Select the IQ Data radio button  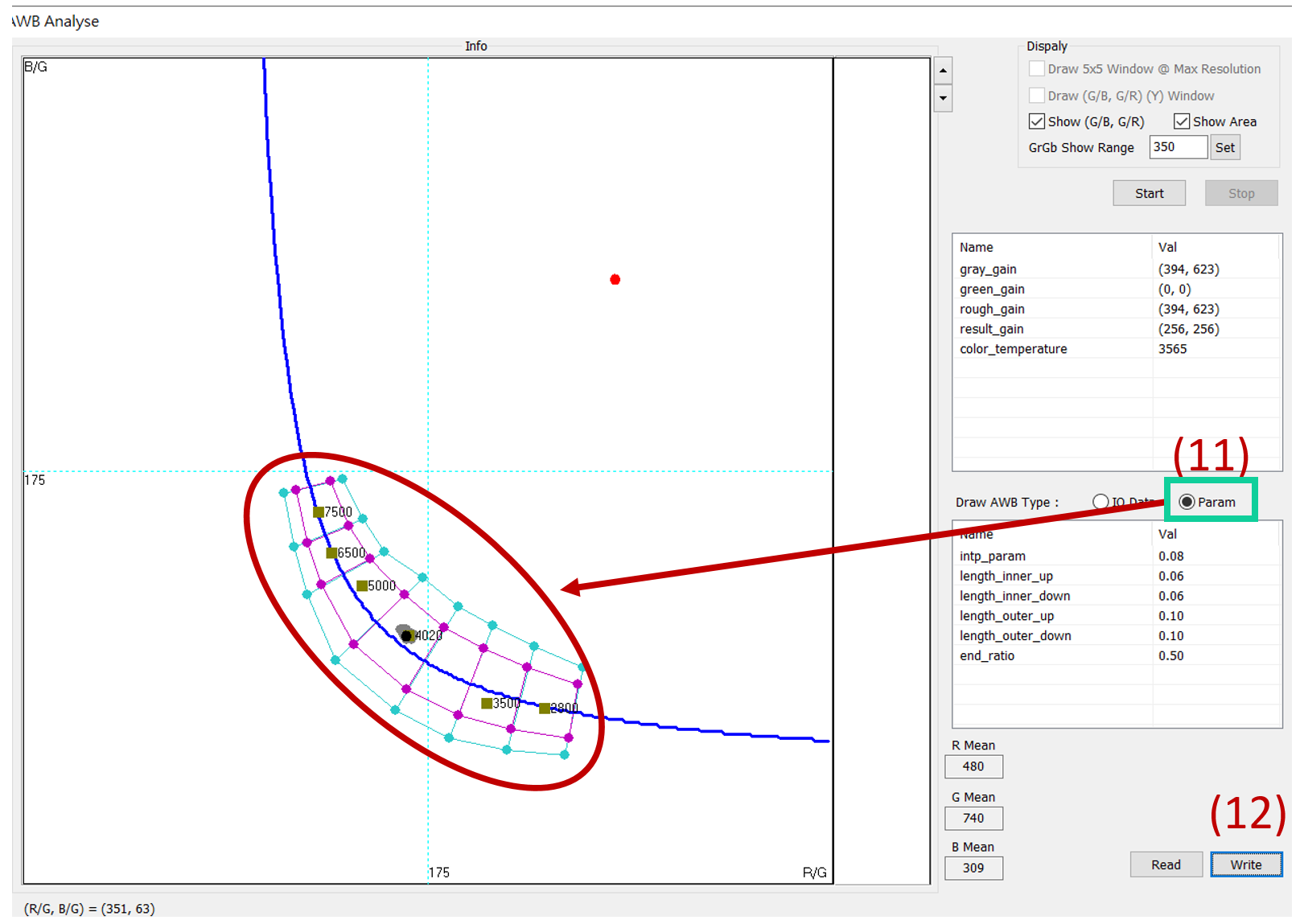click(1100, 502)
